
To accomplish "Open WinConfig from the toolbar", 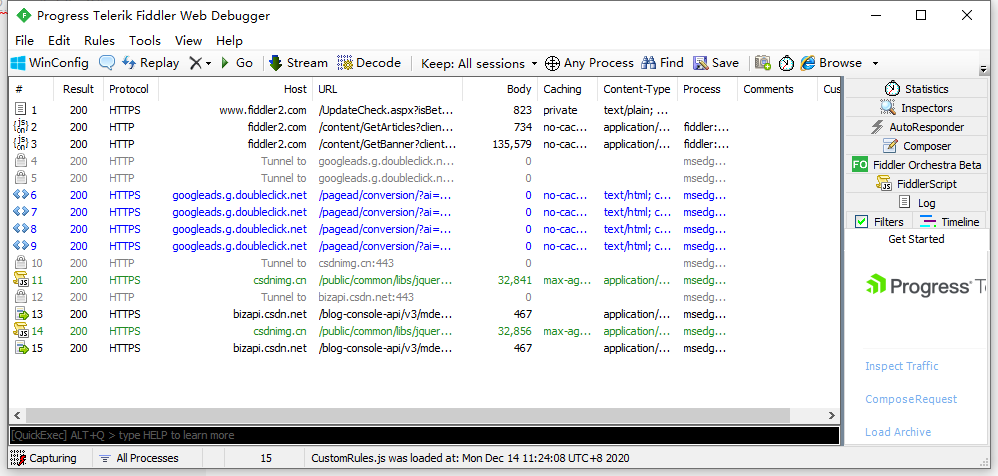I will pyautogui.click(x=50, y=63).
